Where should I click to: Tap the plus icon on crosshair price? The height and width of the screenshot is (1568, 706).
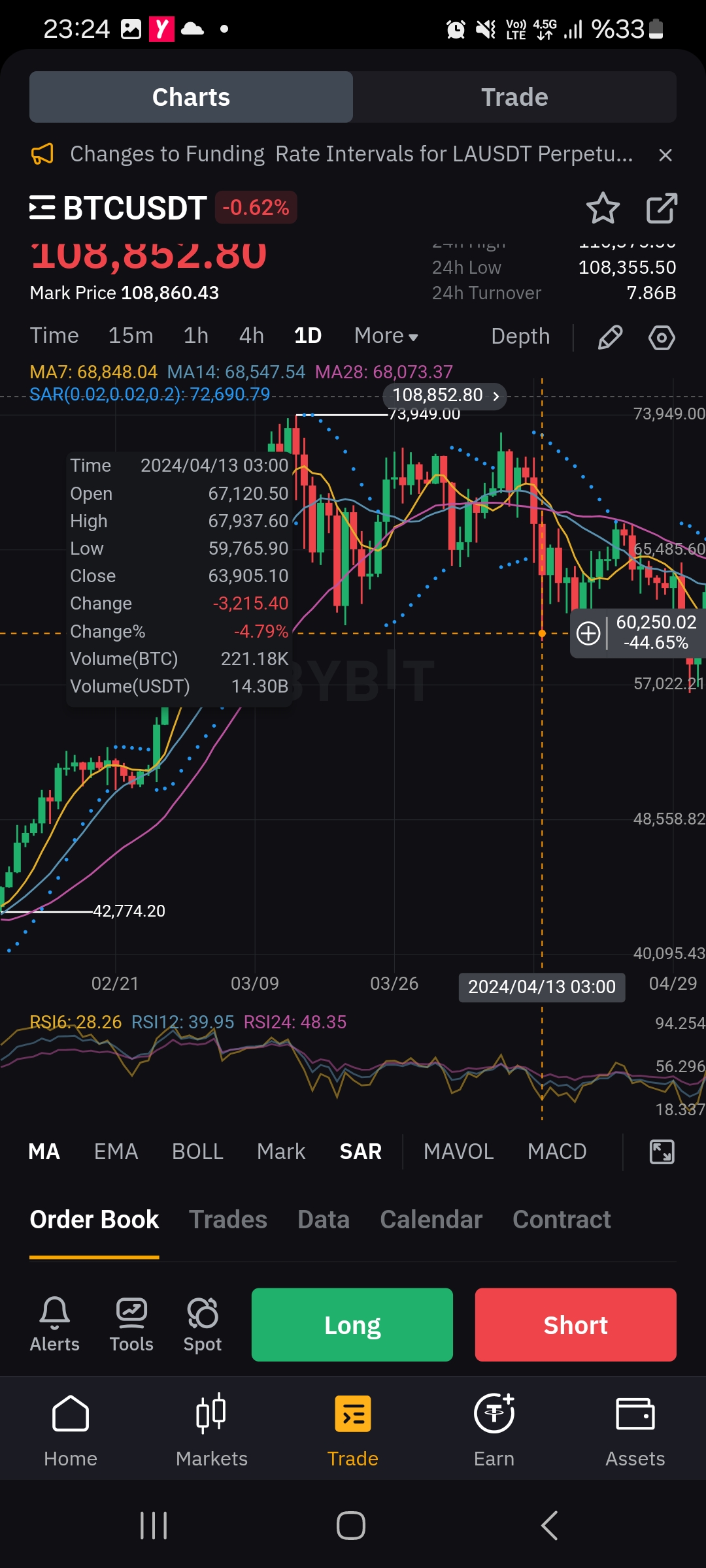click(588, 633)
